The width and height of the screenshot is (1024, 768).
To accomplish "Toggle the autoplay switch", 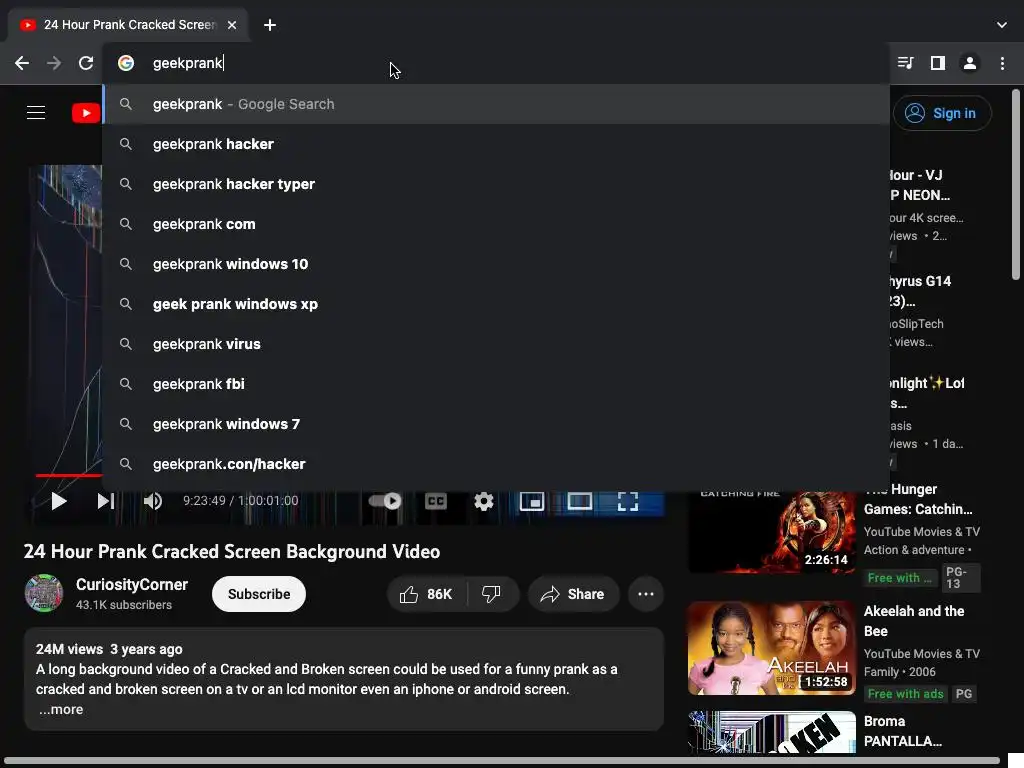I will 385,501.
